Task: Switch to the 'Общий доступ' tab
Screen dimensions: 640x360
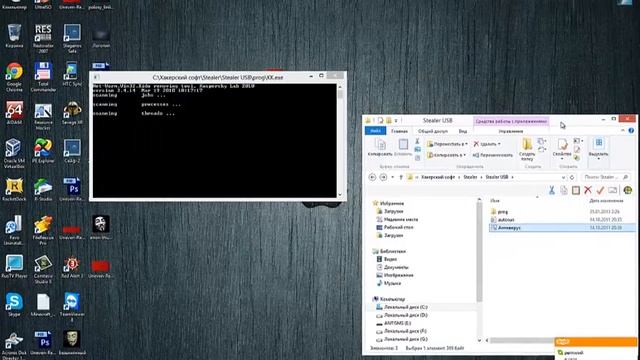Action: (x=433, y=131)
